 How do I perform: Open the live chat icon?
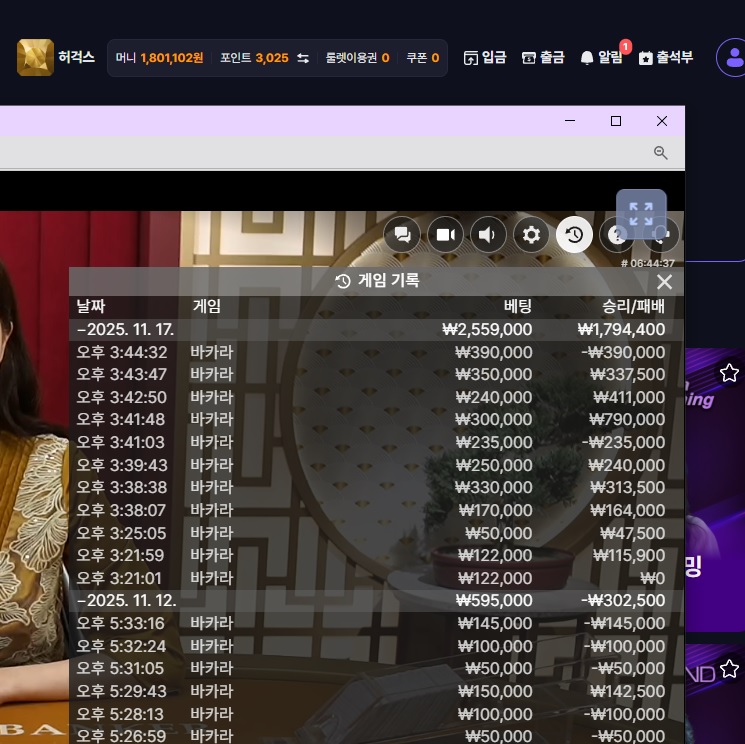click(x=402, y=235)
